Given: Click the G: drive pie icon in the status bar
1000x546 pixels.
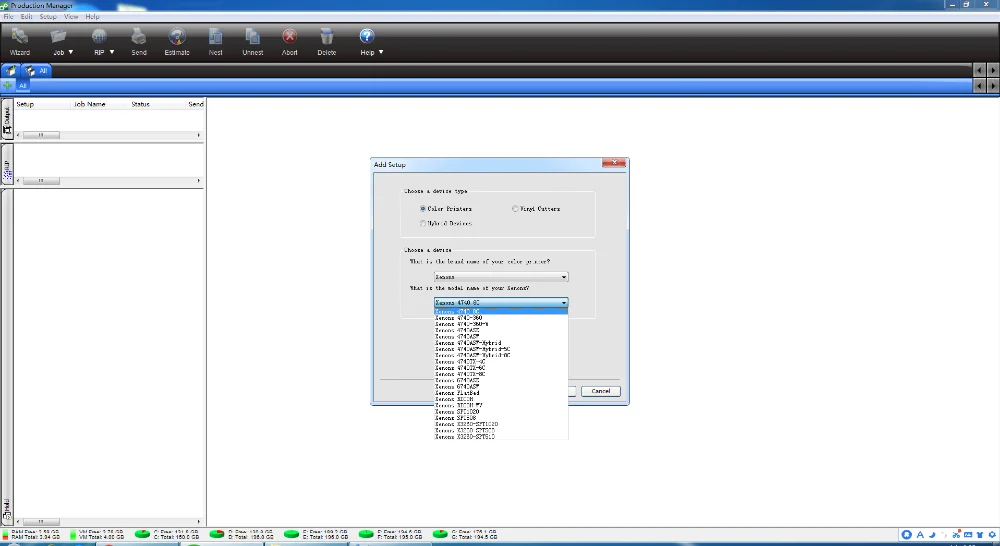Looking at the screenshot, I should click(x=440, y=534).
